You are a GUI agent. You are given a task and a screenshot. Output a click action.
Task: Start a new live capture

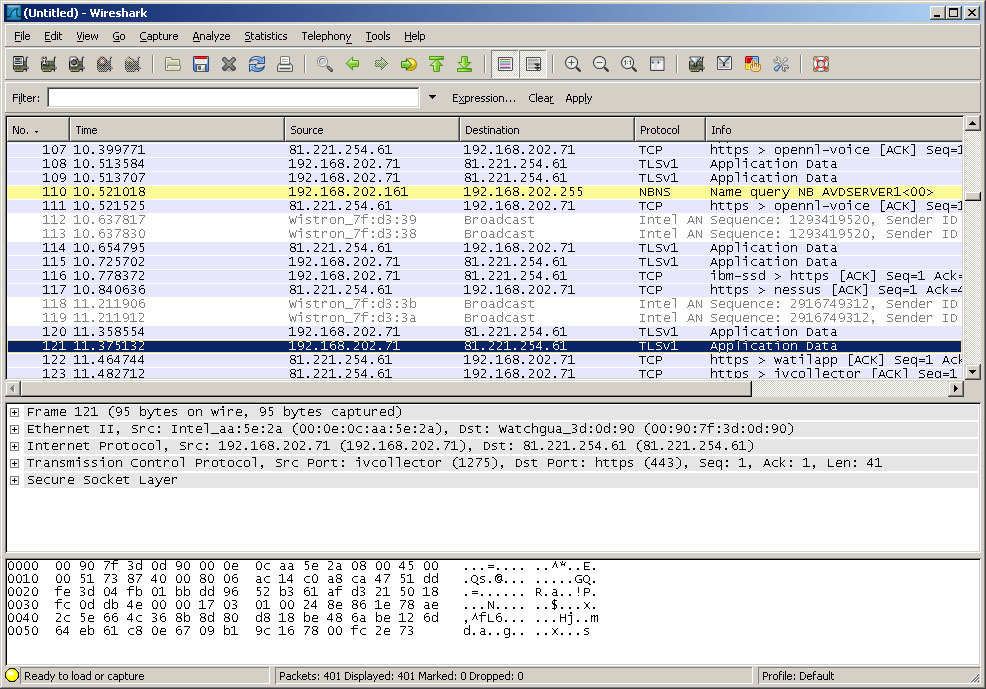pyautogui.click(x=77, y=64)
